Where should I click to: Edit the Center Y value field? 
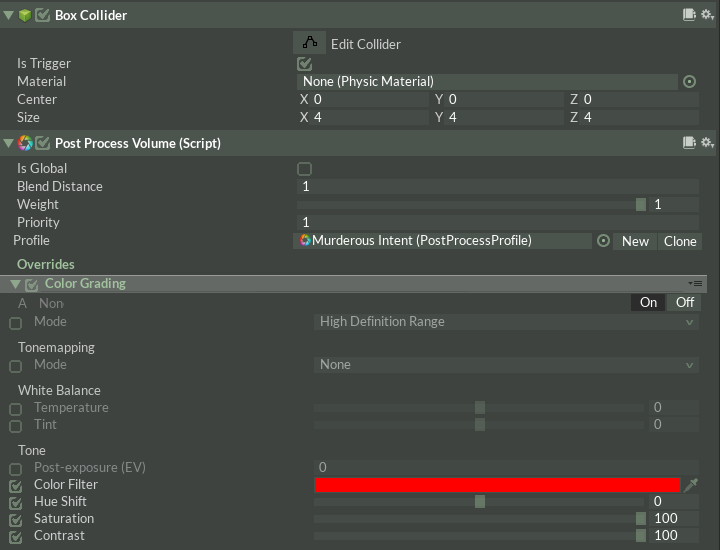[x=505, y=100]
